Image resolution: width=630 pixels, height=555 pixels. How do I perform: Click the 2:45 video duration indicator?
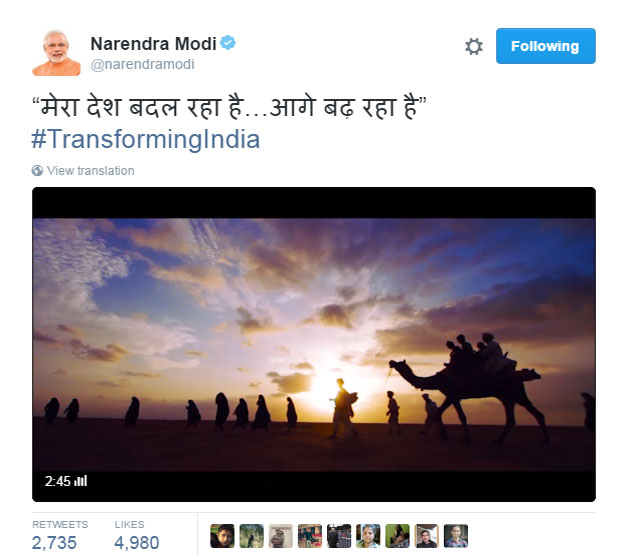[66, 481]
